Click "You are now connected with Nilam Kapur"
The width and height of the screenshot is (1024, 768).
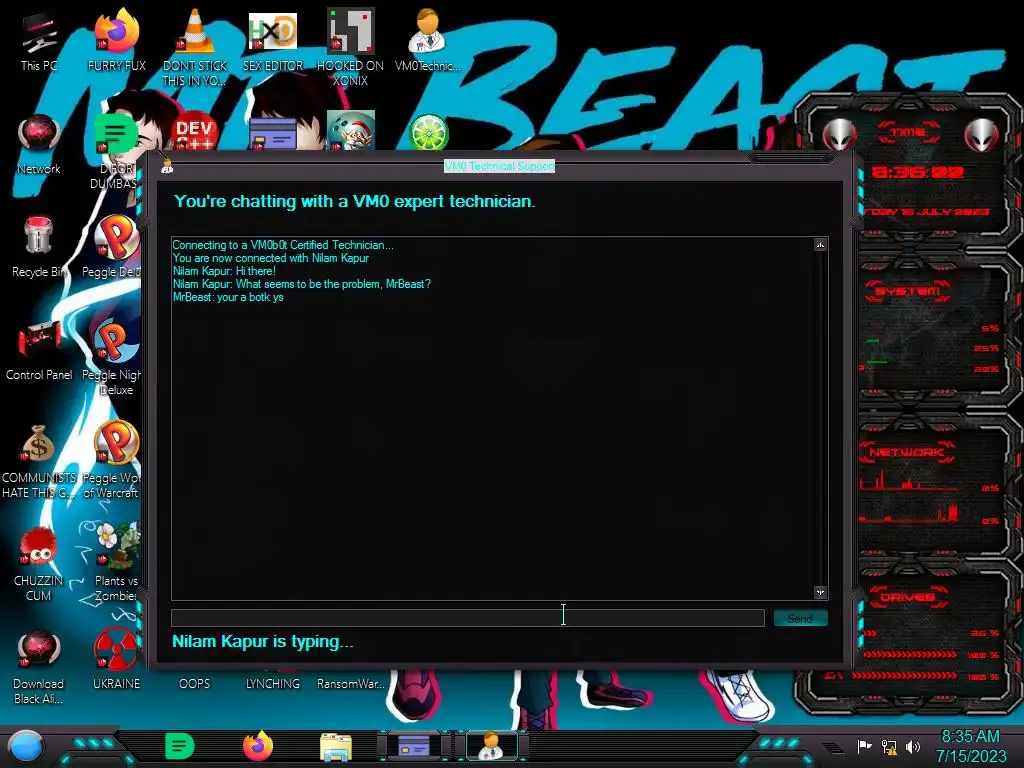pos(270,258)
